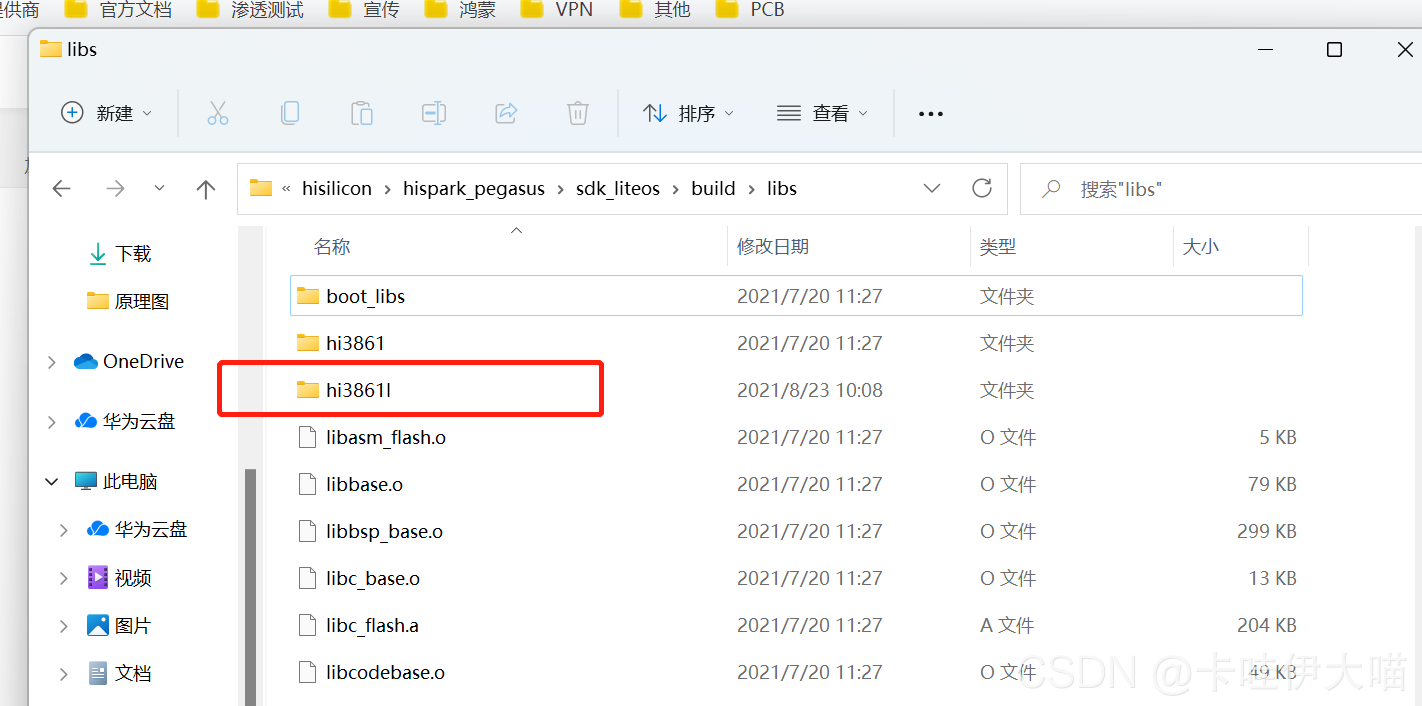Image resolution: width=1422 pixels, height=706 pixels.
Task: Go up one directory level
Action: coord(206,189)
